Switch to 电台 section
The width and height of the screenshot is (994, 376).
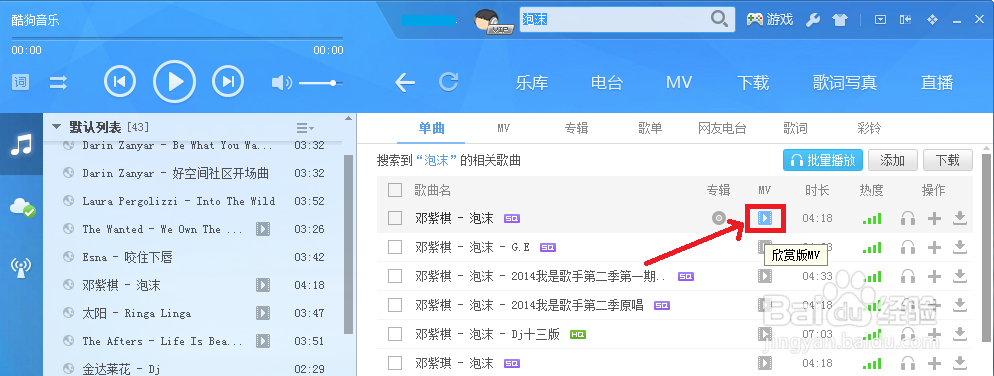pyautogui.click(x=607, y=82)
